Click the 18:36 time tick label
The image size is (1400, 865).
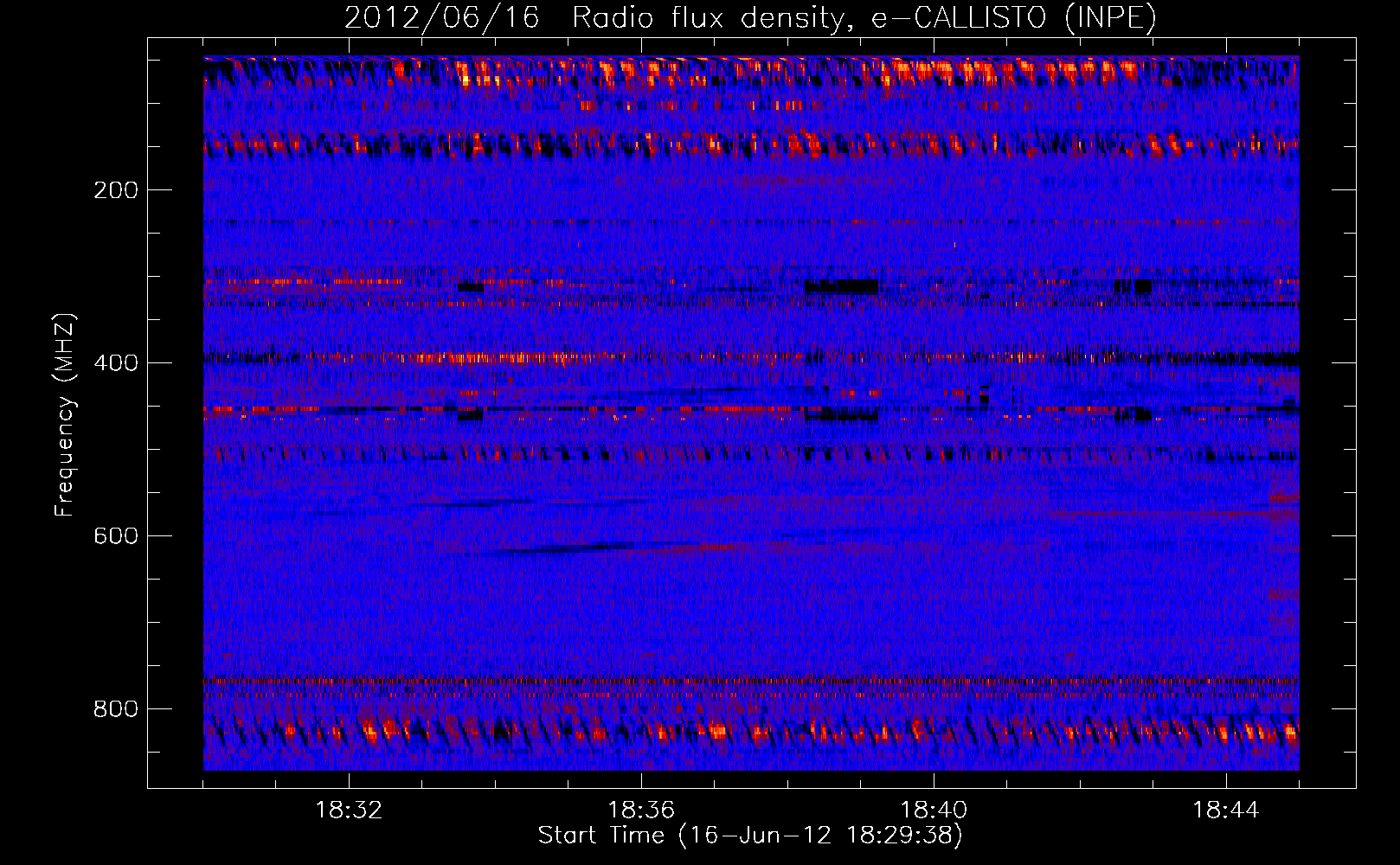[641, 811]
